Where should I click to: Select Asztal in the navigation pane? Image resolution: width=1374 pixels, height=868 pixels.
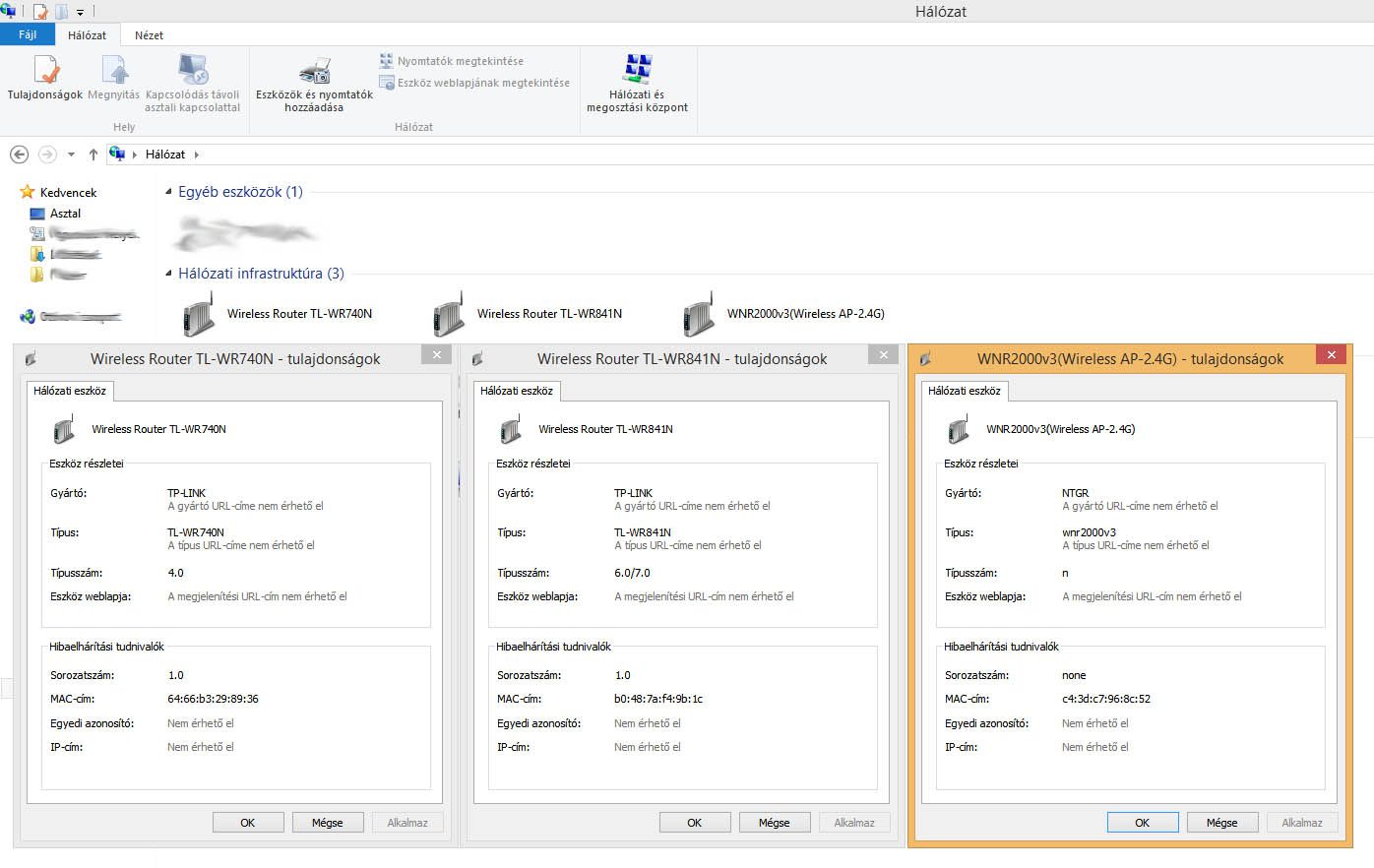(65, 214)
